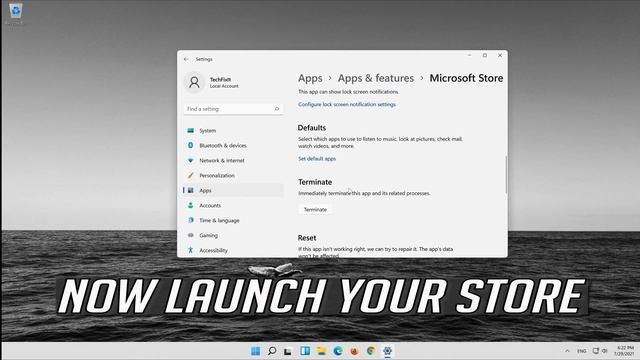640x360 pixels.
Task: Minimize the Settings window
Action: tap(470, 56)
